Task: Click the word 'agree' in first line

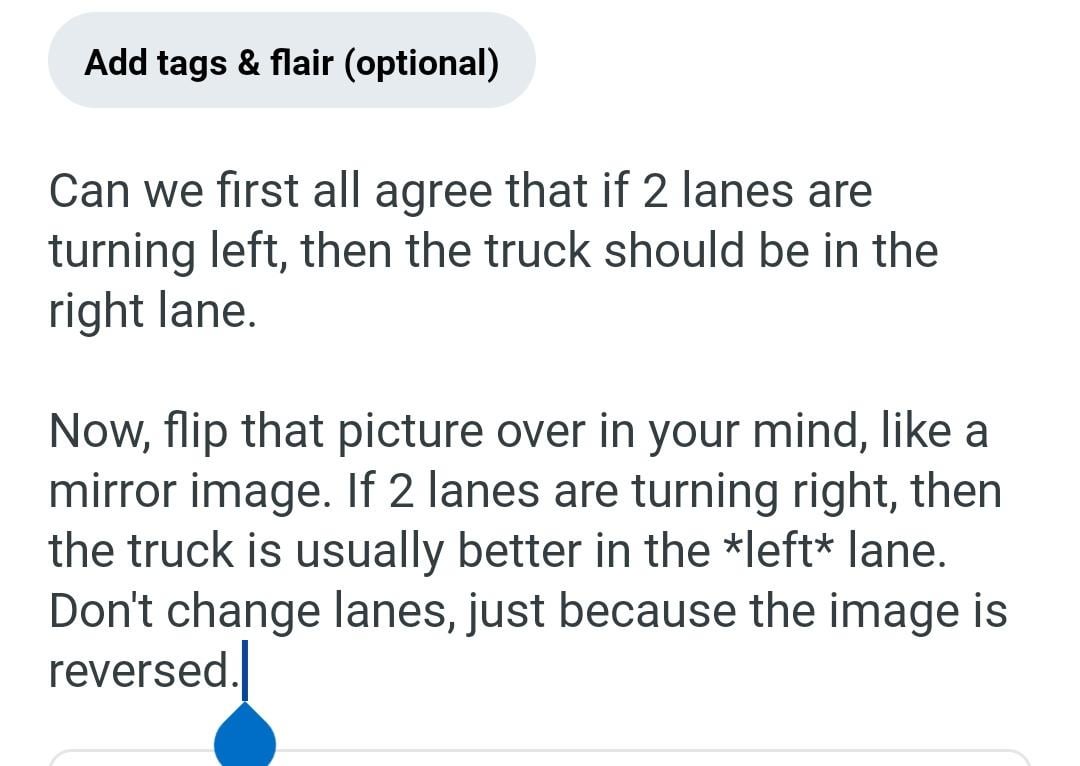Action: pyautogui.click(x=433, y=192)
